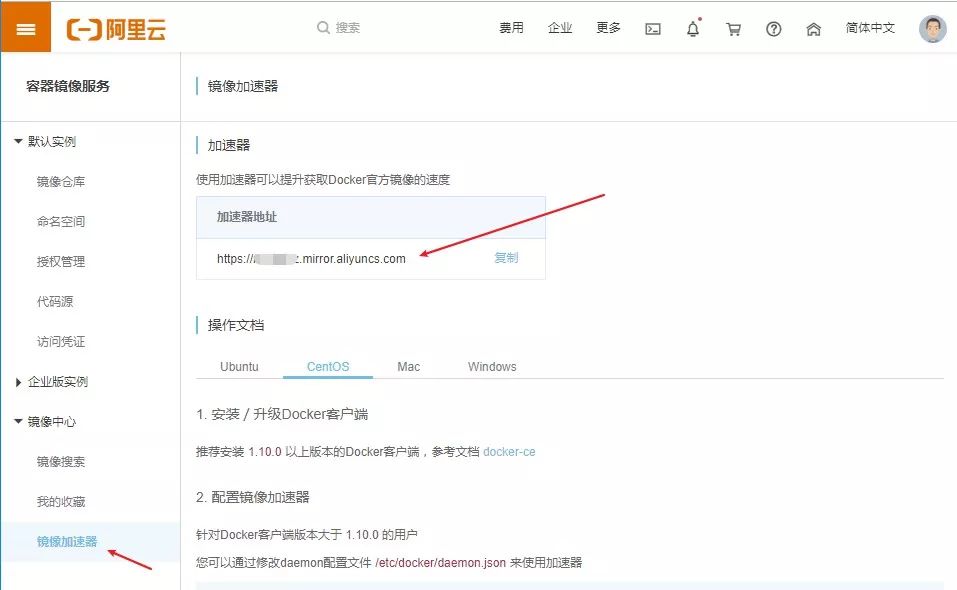957x590 pixels.
Task: Open the orange hamburger menu
Action: click(x=26, y=28)
